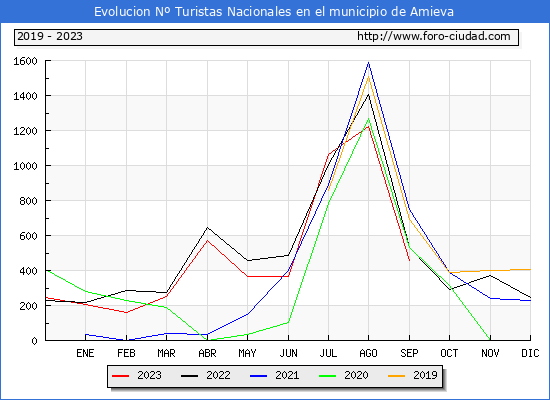Click the MAR month axis label

tap(166, 353)
